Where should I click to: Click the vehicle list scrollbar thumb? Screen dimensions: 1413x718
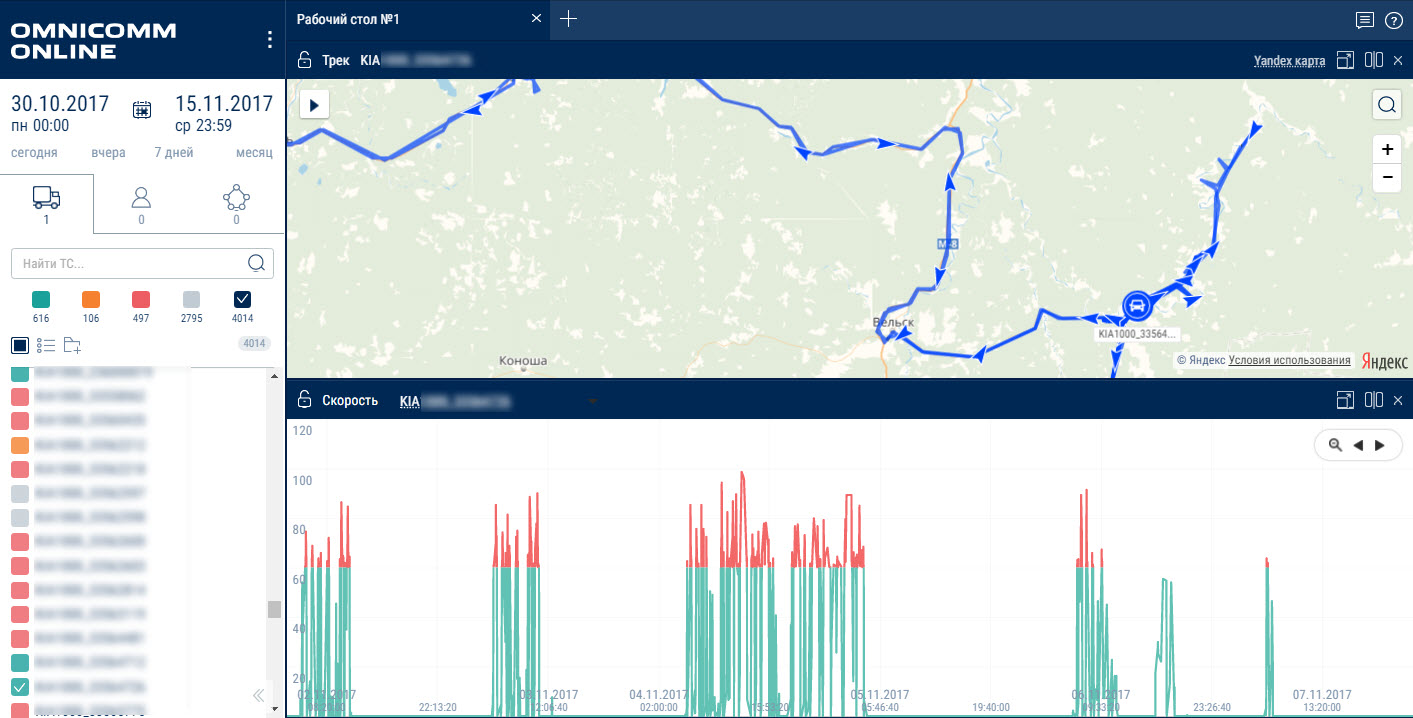point(274,609)
